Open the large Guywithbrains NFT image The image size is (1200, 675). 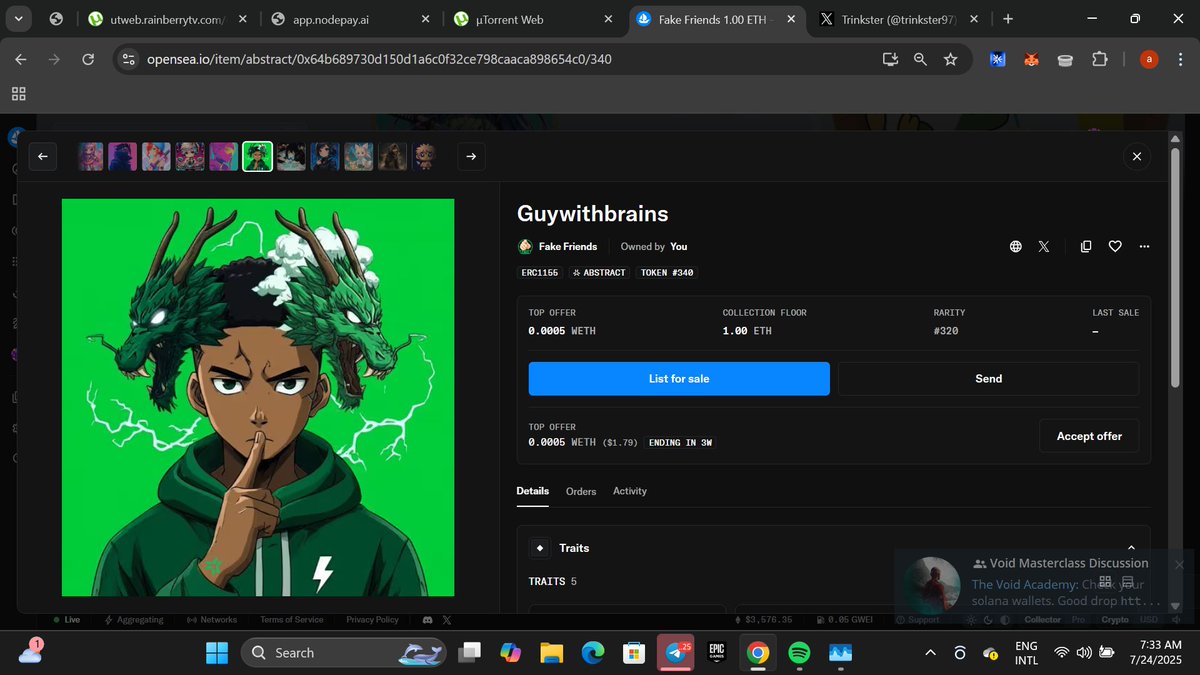pos(258,397)
